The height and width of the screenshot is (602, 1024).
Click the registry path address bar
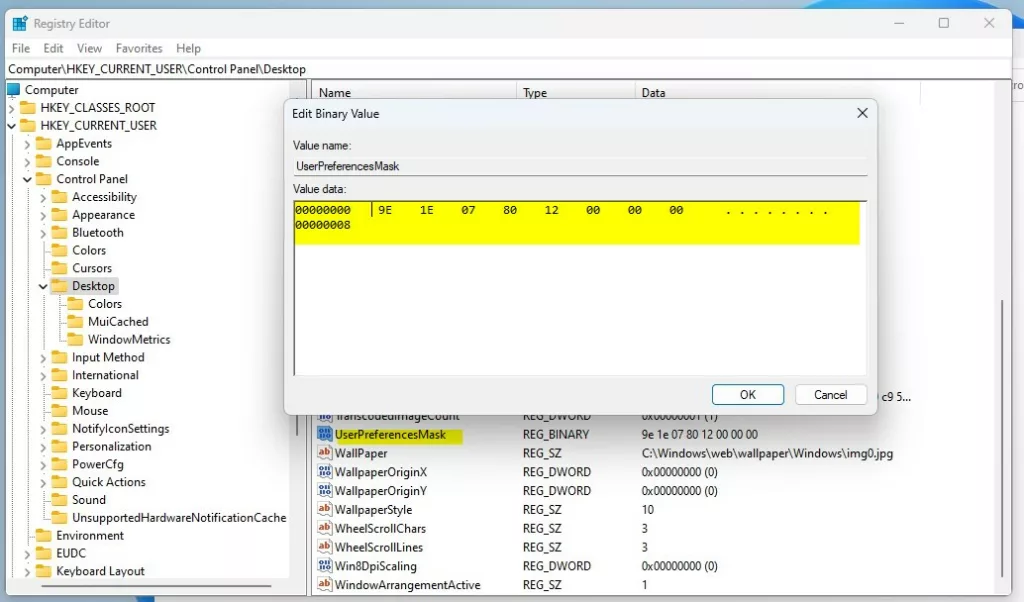509,69
